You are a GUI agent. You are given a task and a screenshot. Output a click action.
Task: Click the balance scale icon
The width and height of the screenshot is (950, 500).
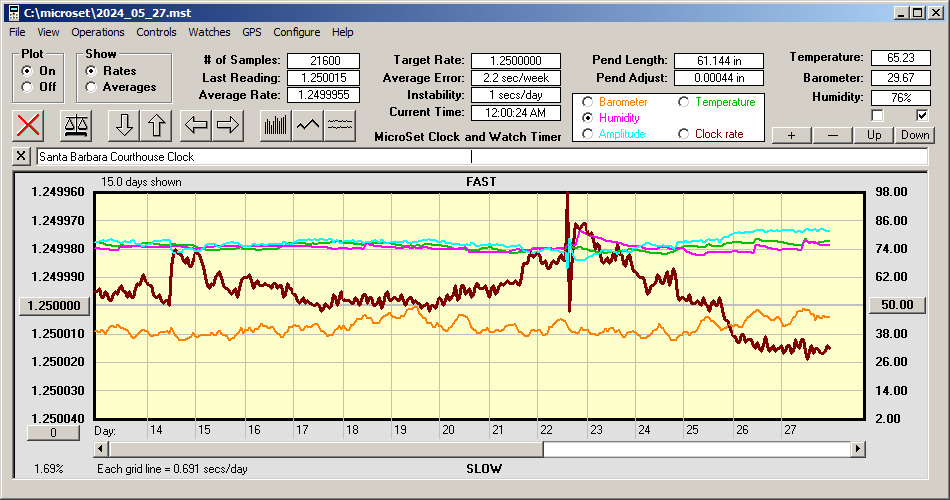pos(75,125)
